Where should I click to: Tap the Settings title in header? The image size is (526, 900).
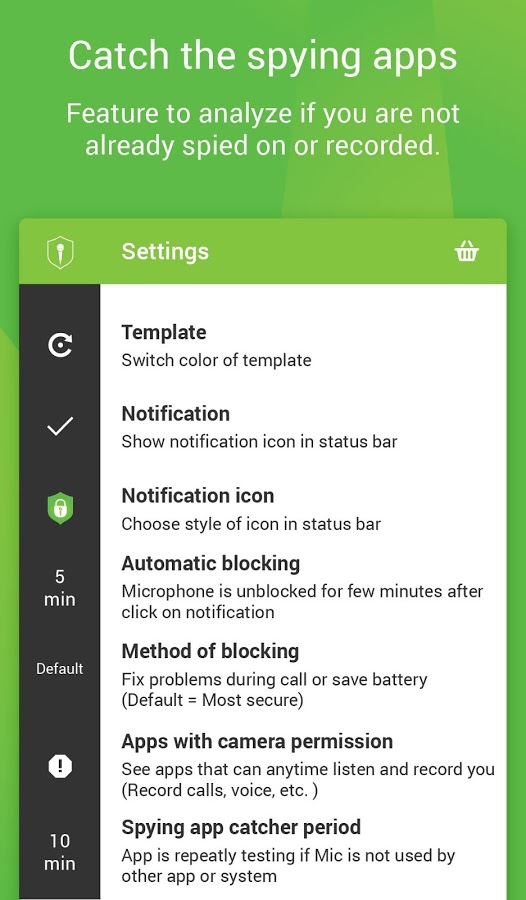[165, 251]
